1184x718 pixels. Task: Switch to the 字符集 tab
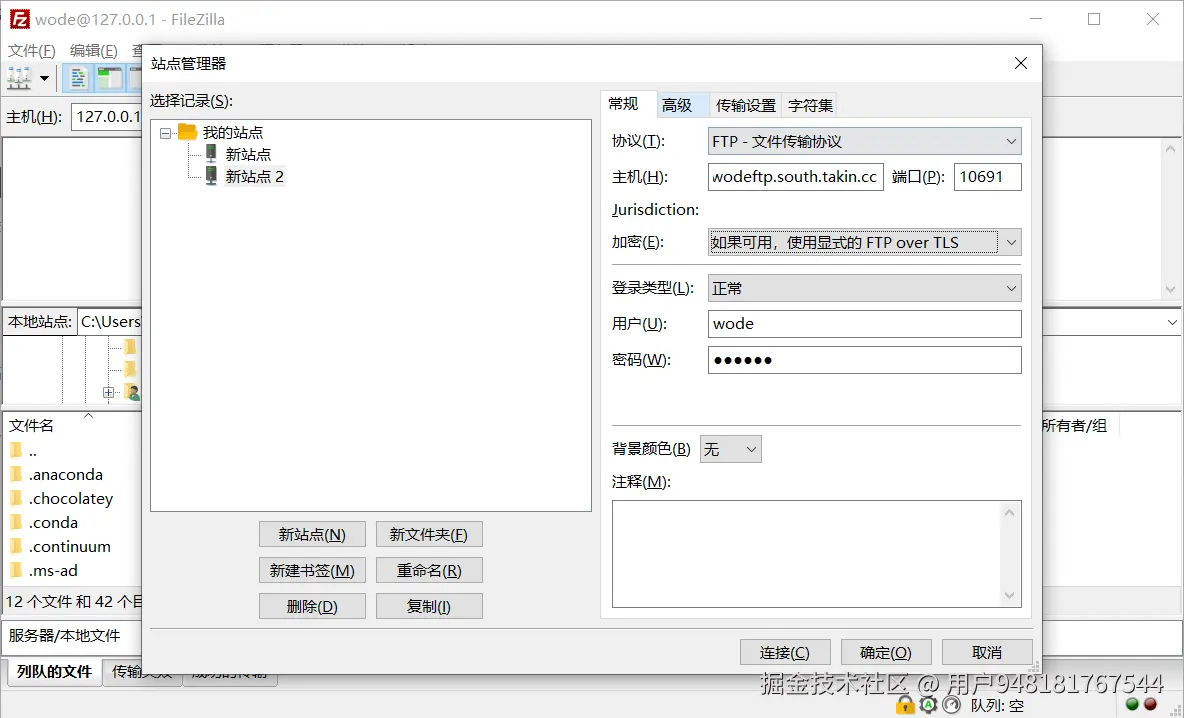tap(810, 105)
